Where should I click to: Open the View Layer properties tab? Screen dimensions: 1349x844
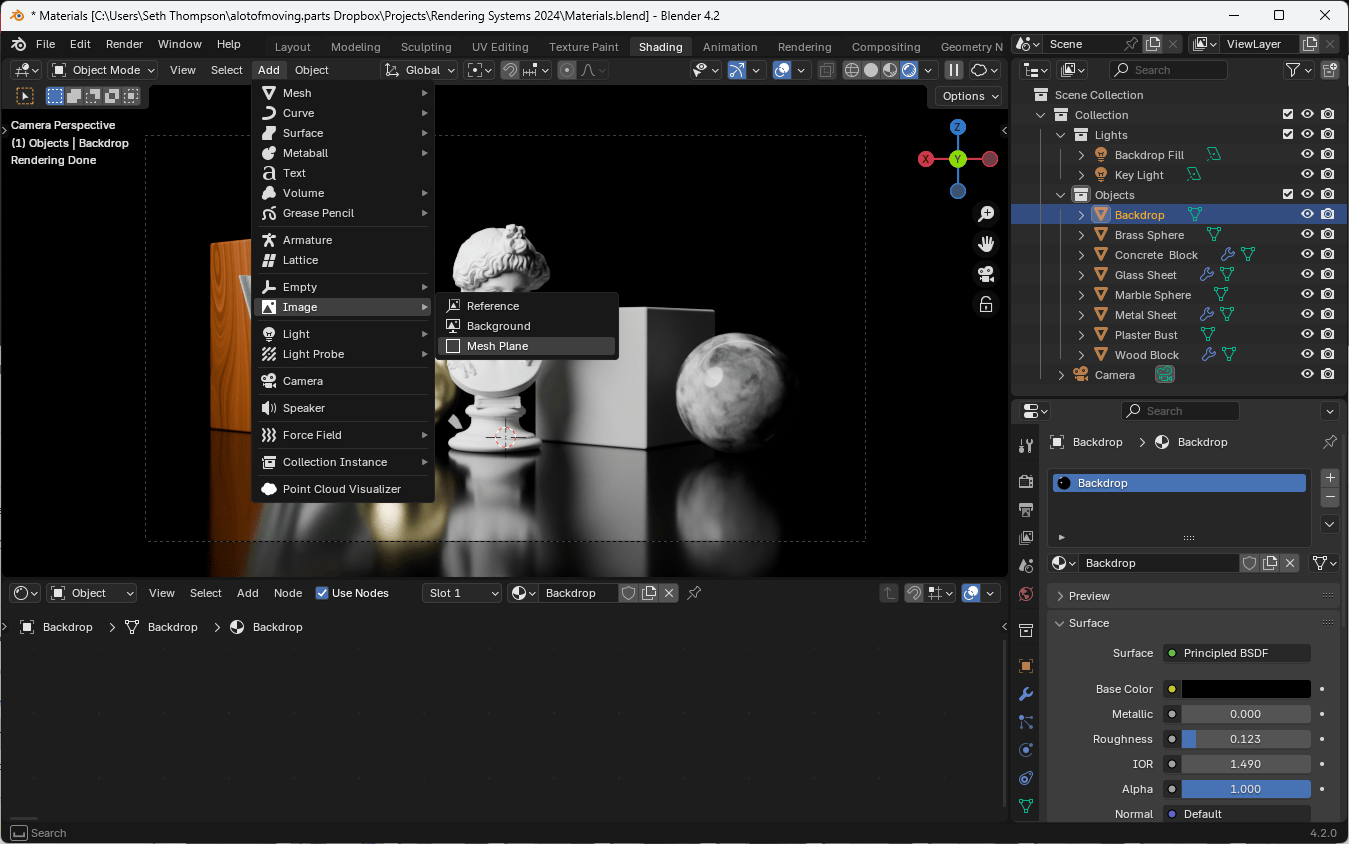pyautogui.click(x=1025, y=538)
